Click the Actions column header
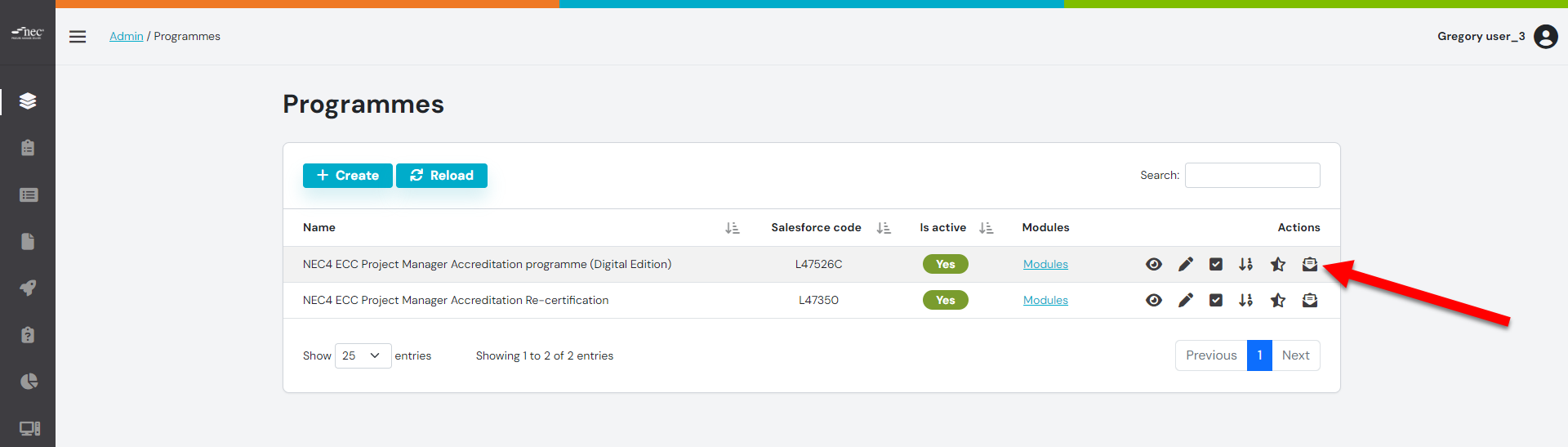1568x447 pixels. tap(1298, 228)
